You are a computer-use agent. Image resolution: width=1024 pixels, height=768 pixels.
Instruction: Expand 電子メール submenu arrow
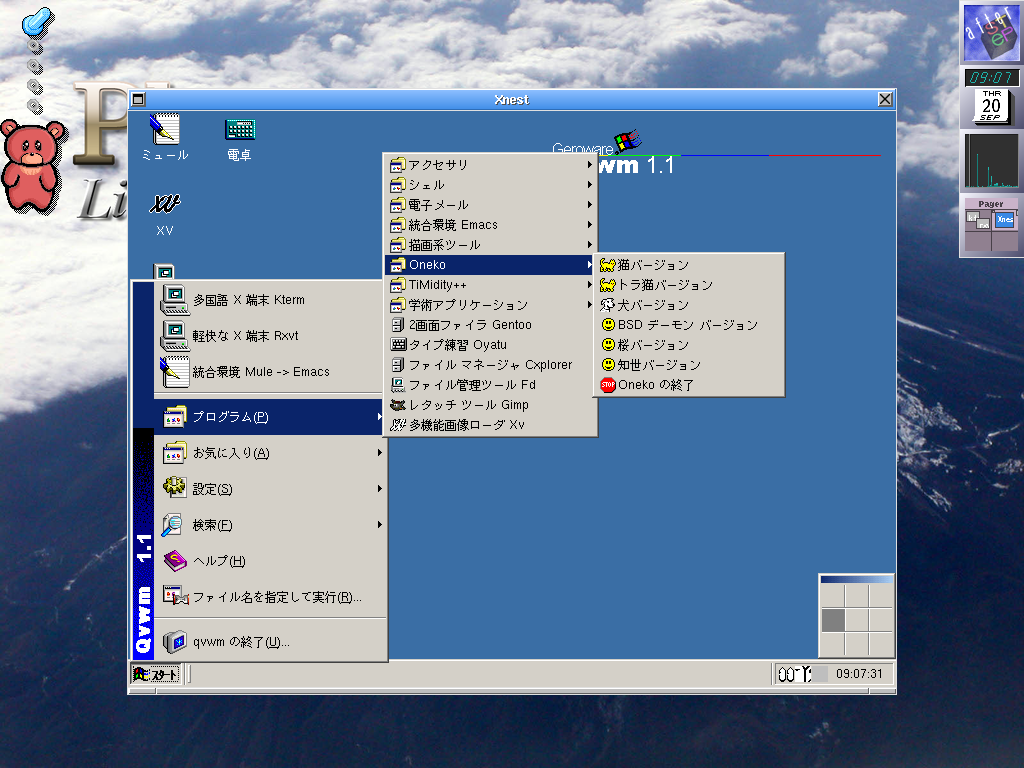(x=589, y=204)
